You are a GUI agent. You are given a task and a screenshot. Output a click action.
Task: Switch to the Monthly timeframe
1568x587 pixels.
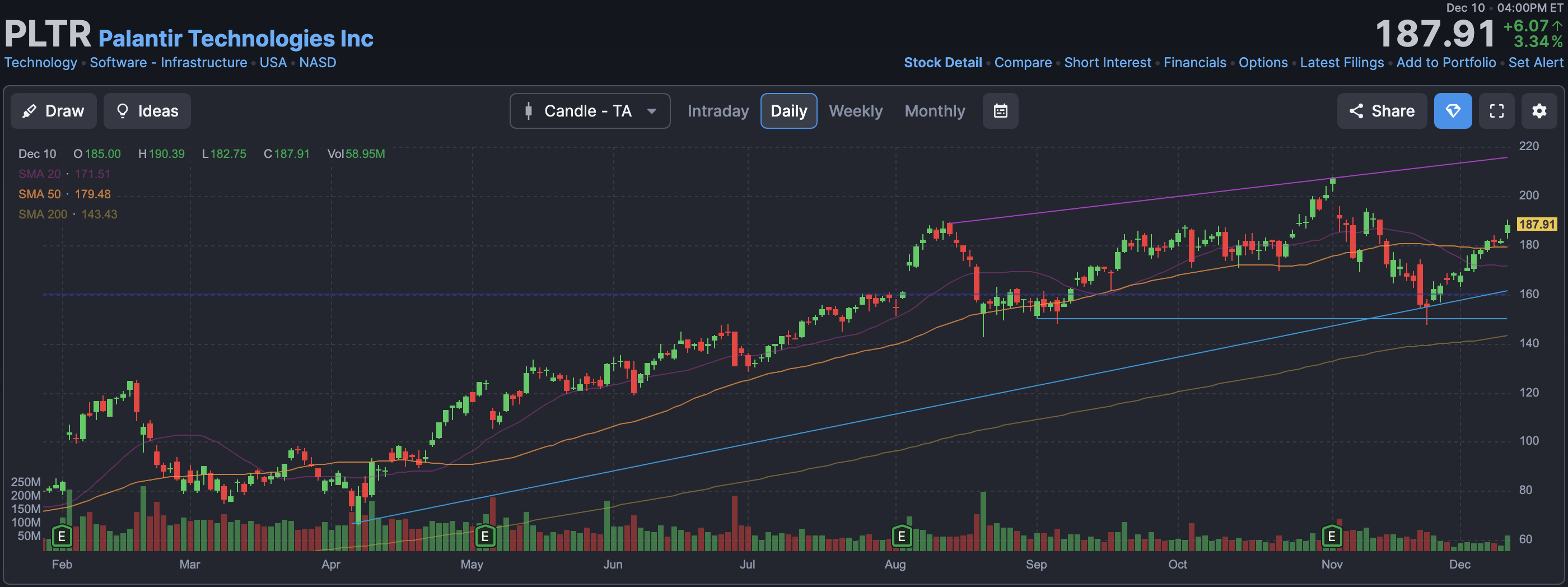934,111
